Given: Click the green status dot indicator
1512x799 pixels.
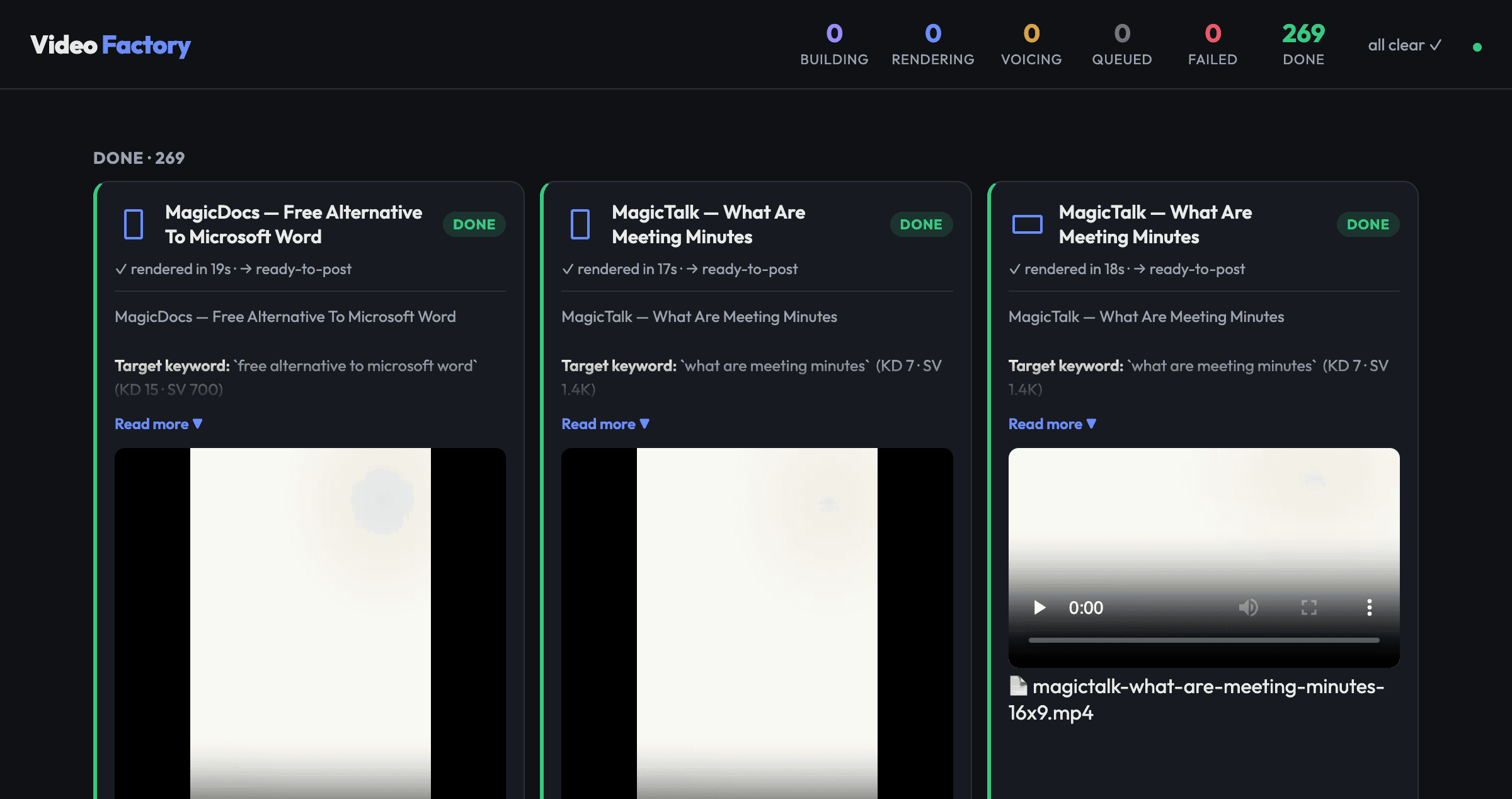Looking at the screenshot, I should click(1477, 47).
